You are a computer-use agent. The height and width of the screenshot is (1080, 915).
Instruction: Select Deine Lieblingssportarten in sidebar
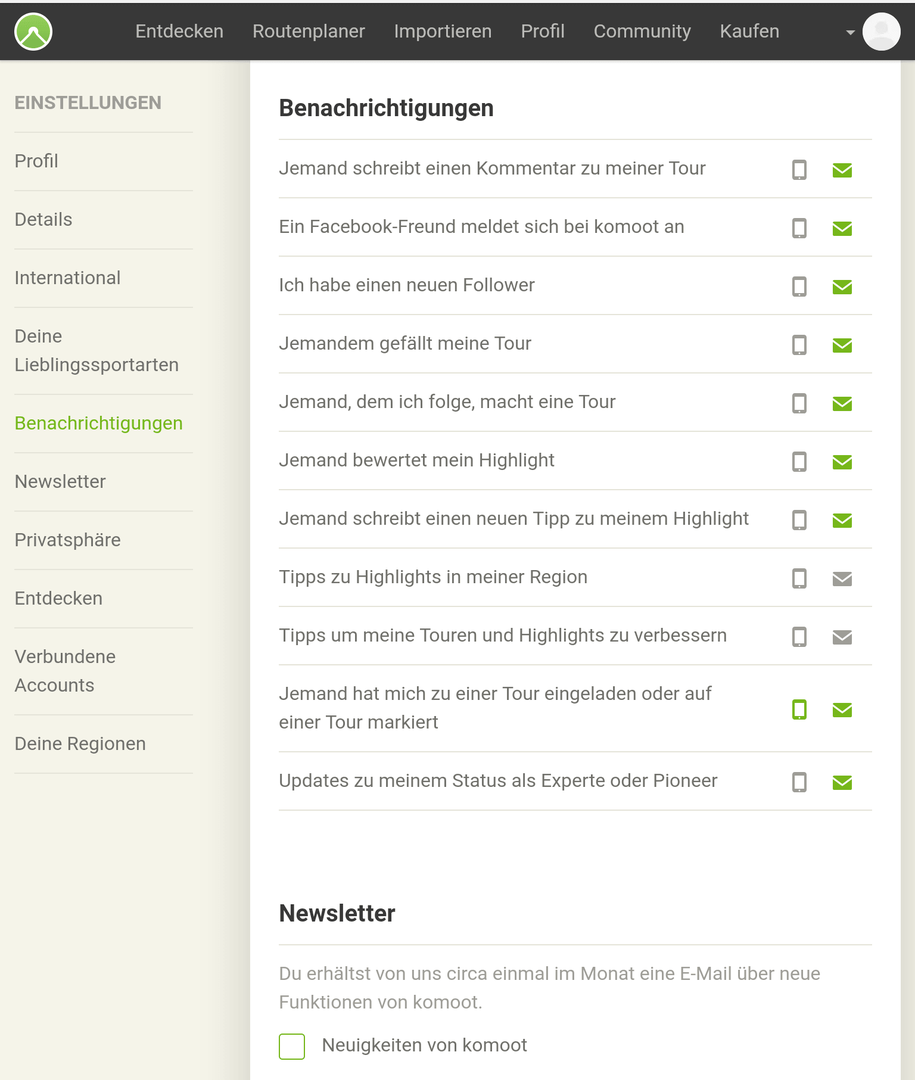[96, 351]
